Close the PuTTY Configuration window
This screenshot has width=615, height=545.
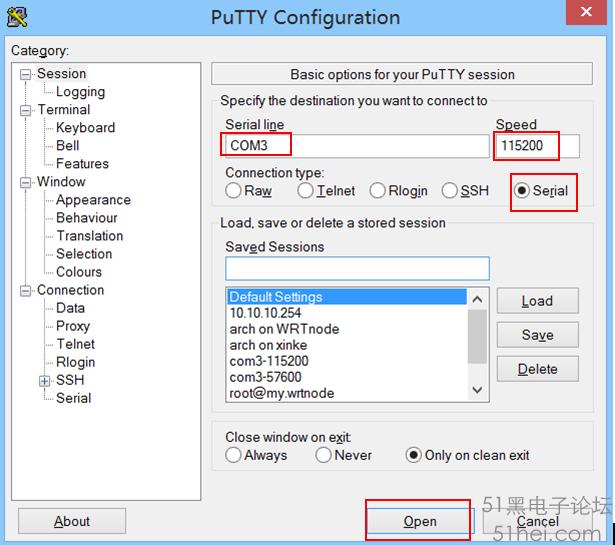pyautogui.click(x=586, y=12)
